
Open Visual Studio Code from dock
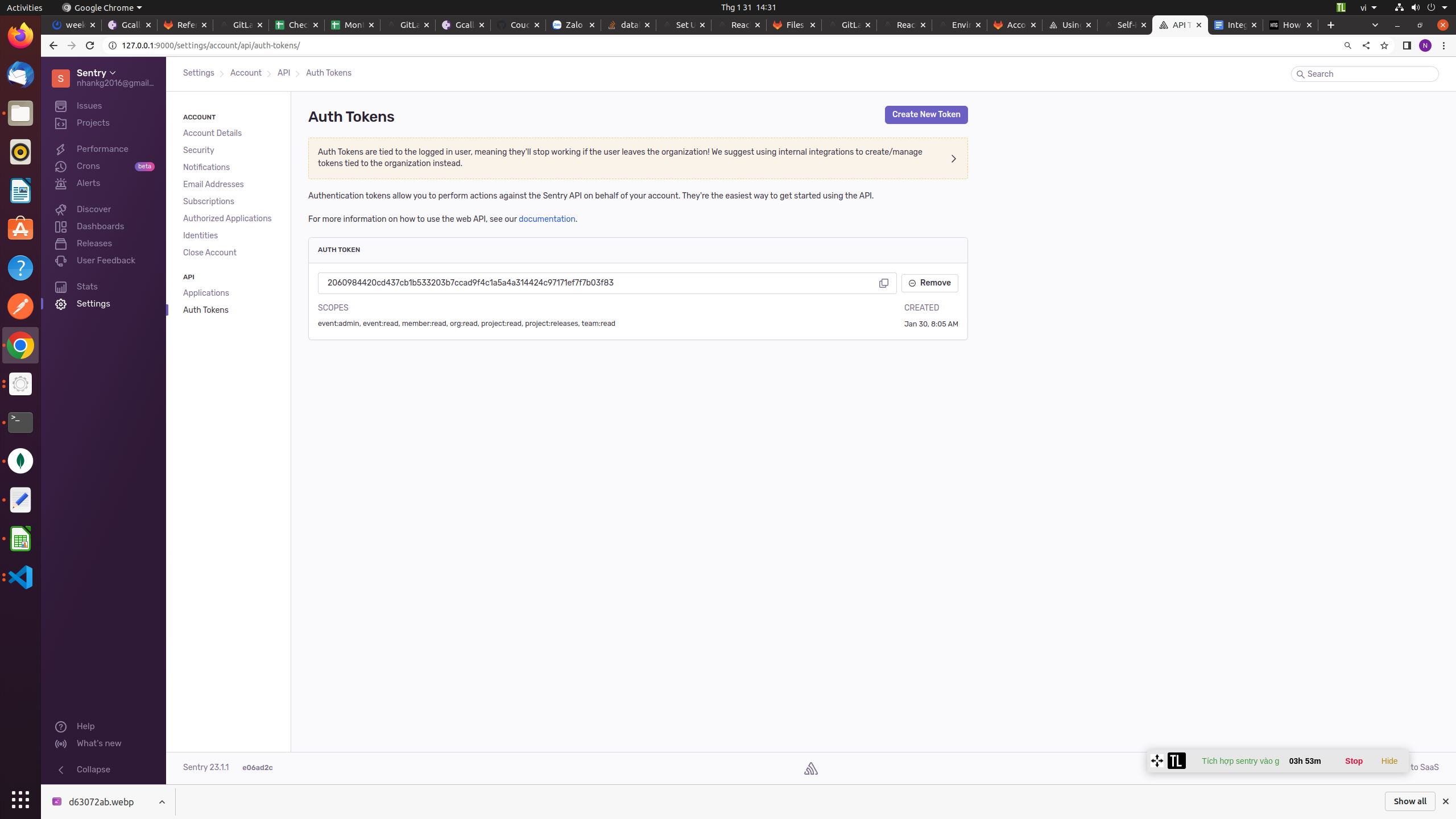(20, 577)
